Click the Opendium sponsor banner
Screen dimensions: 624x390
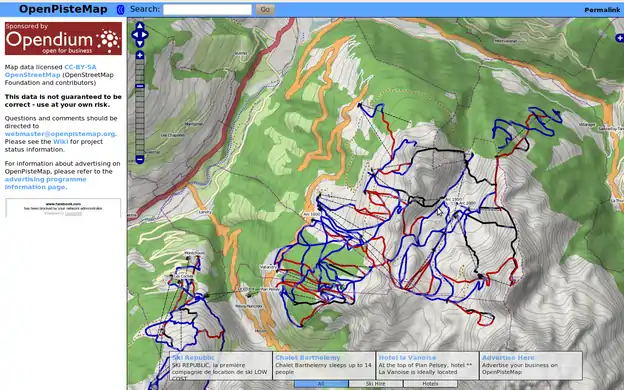63,38
